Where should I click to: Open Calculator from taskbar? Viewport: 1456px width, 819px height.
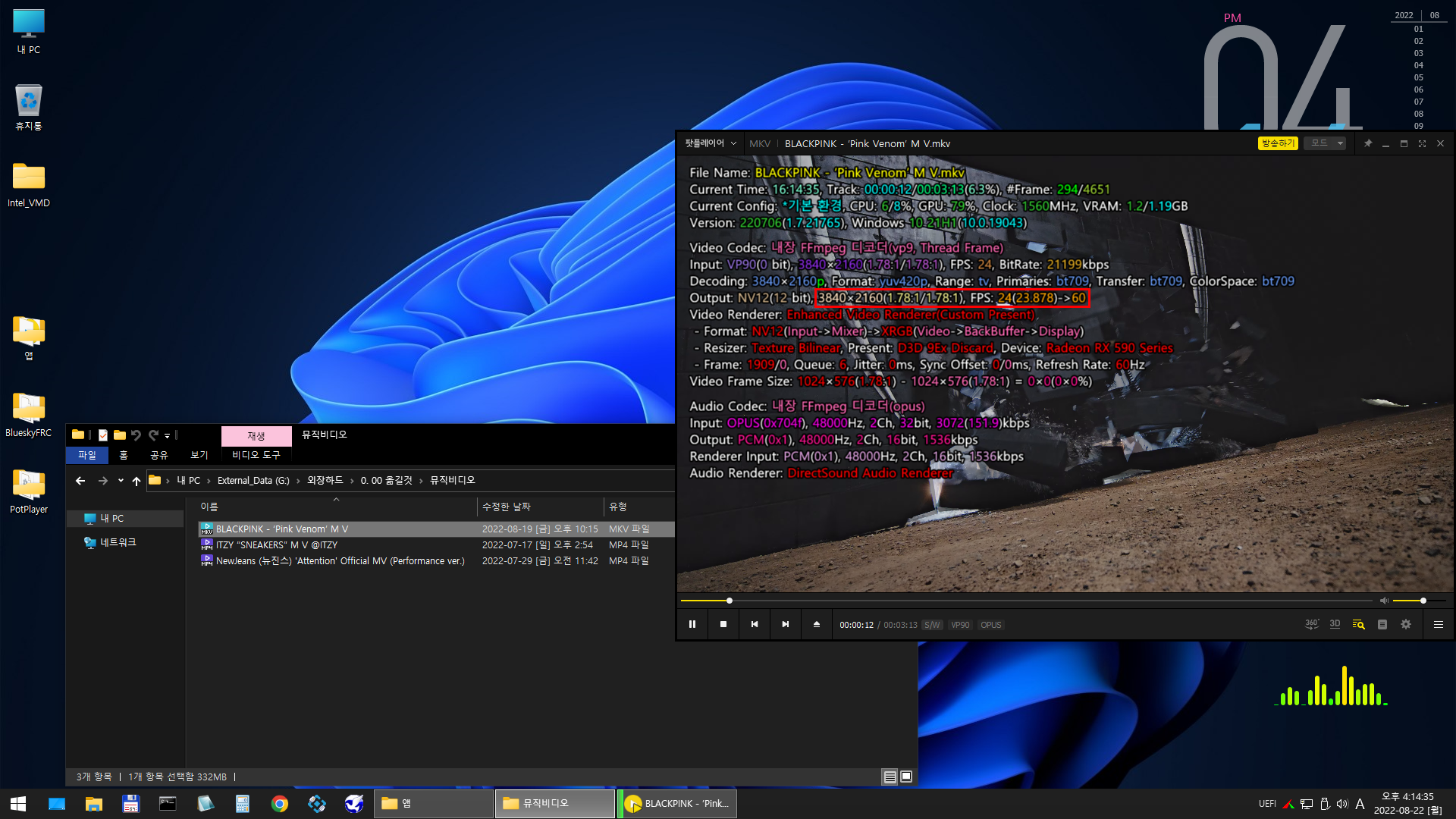(x=243, y=804)
